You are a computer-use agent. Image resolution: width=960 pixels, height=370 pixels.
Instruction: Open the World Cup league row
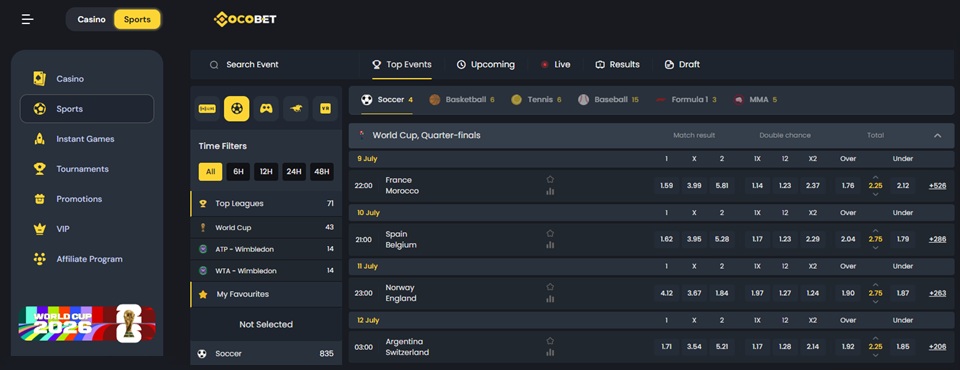266,227
